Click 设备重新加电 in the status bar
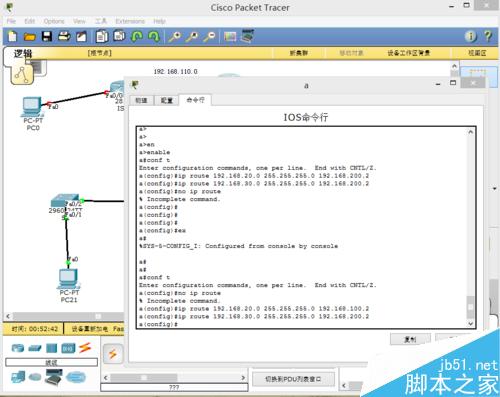The image size is (500, 397). coord(90,329)
